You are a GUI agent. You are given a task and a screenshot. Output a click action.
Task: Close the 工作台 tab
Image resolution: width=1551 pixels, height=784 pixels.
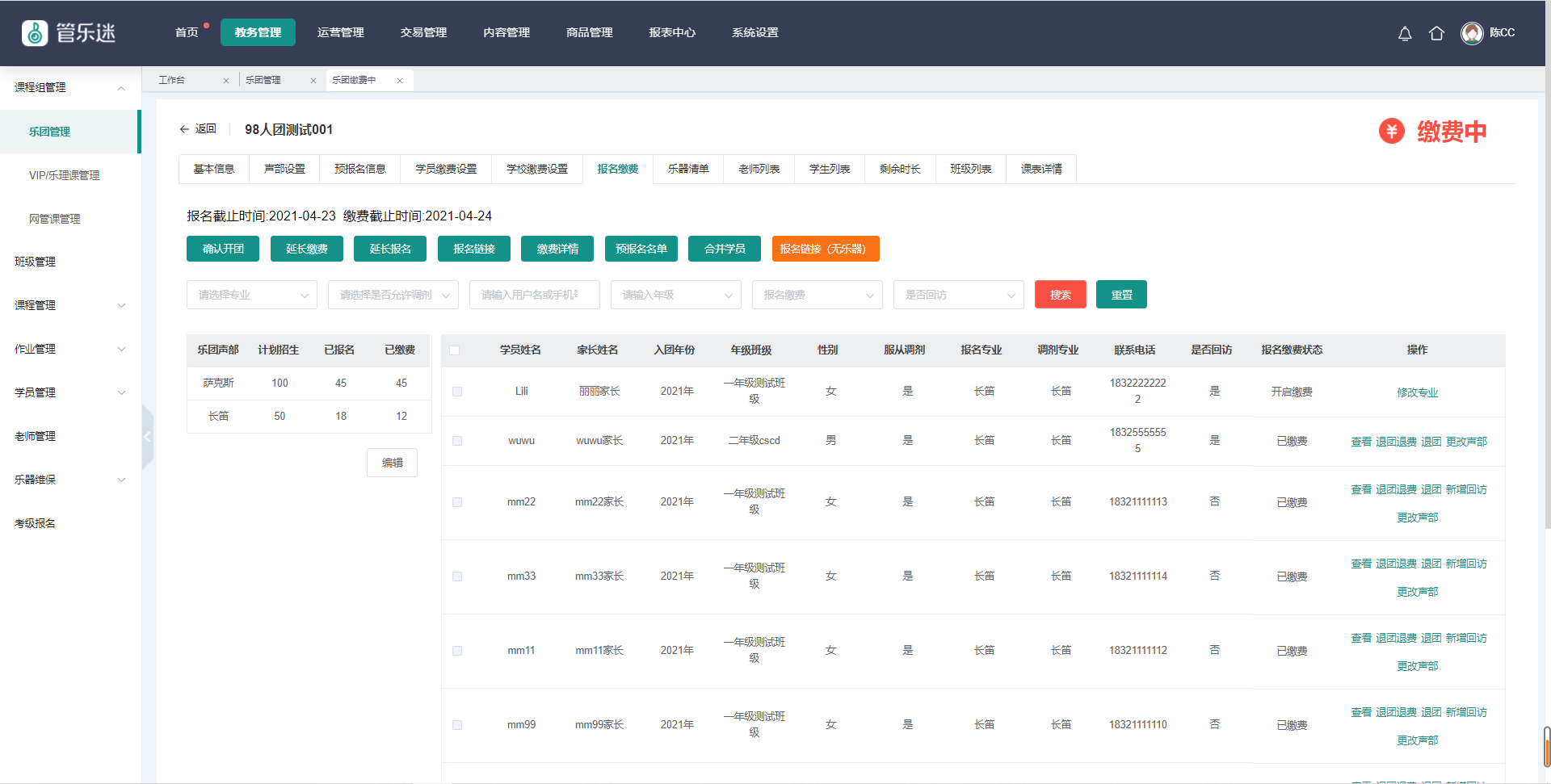pos(226,81)
